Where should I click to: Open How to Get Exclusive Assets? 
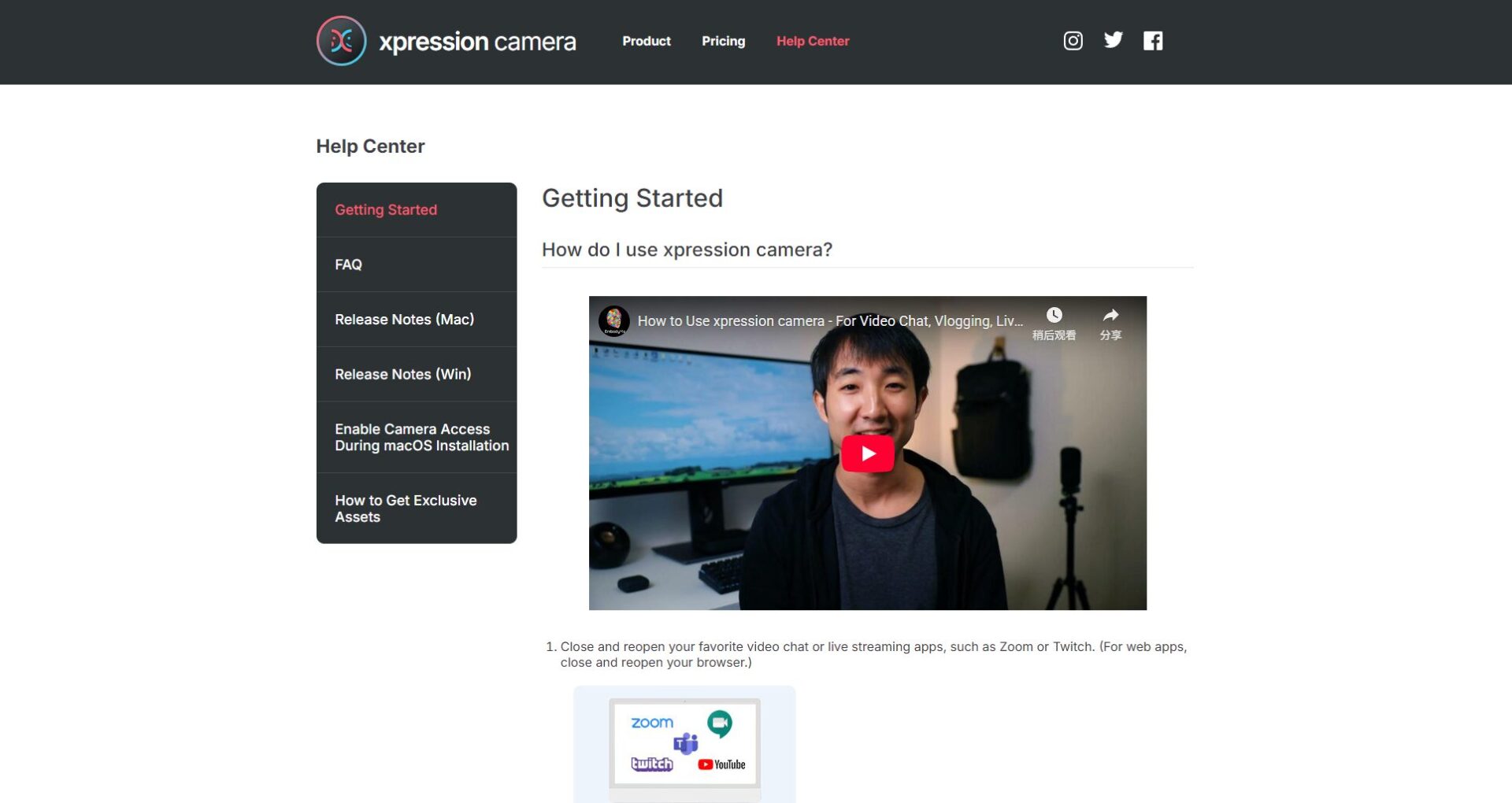(406, 508)
